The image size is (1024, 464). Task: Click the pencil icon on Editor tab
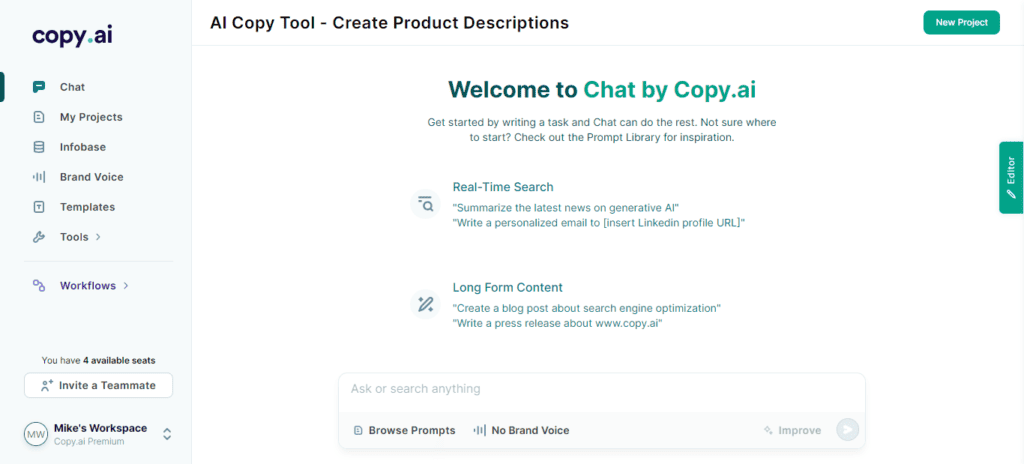pos(1011,193)
